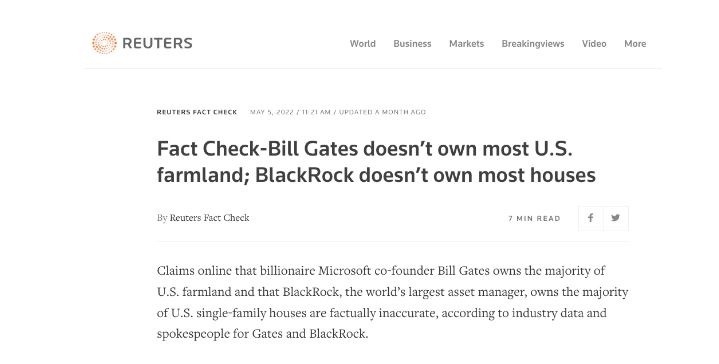The height and width of the screenshot is (364, 719).
Task: Click the Reuters orange dotted logo icon
Action: (x=104, y=43)
